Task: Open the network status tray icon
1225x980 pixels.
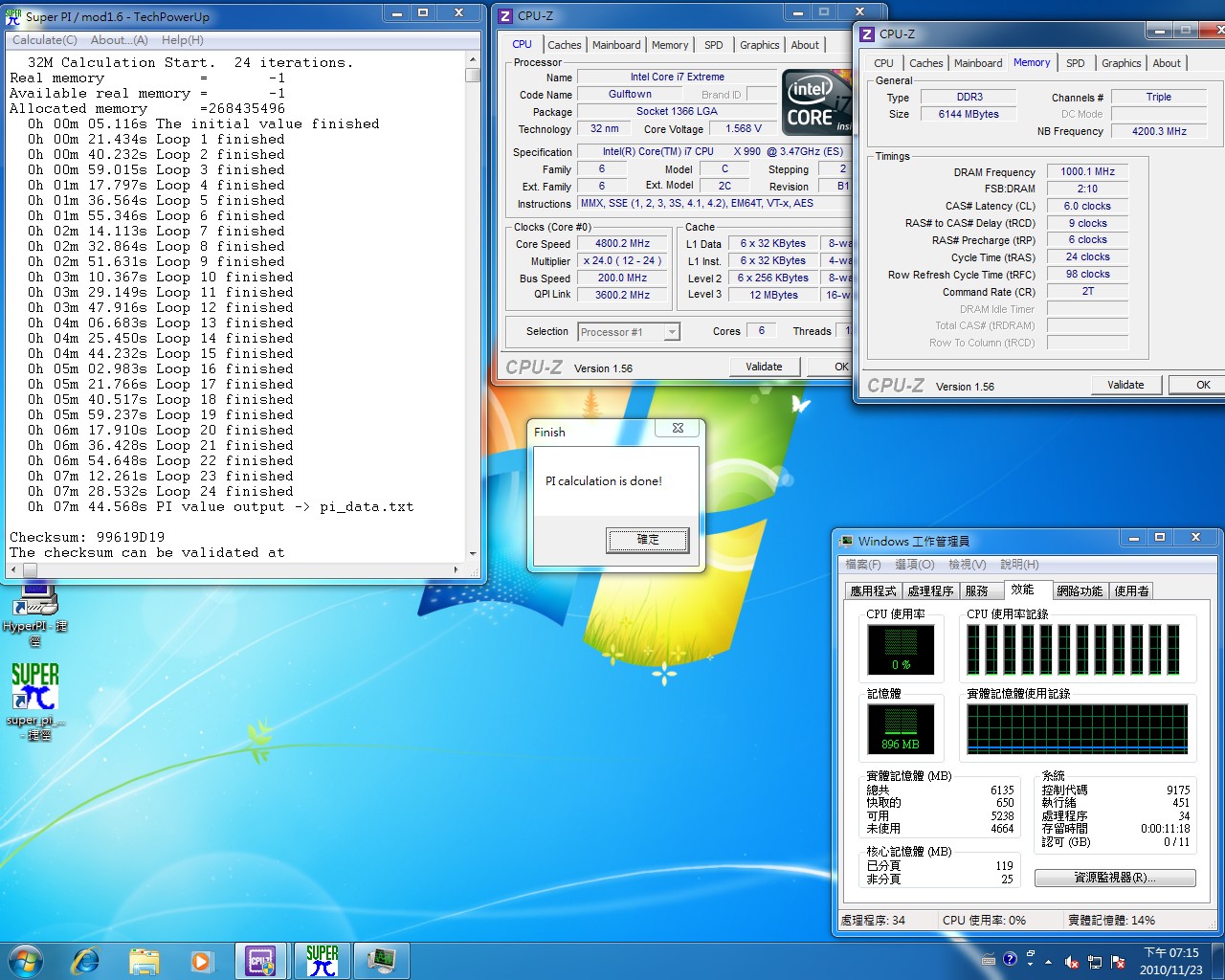Action: pyautogui.click(x=1095, y=961)
